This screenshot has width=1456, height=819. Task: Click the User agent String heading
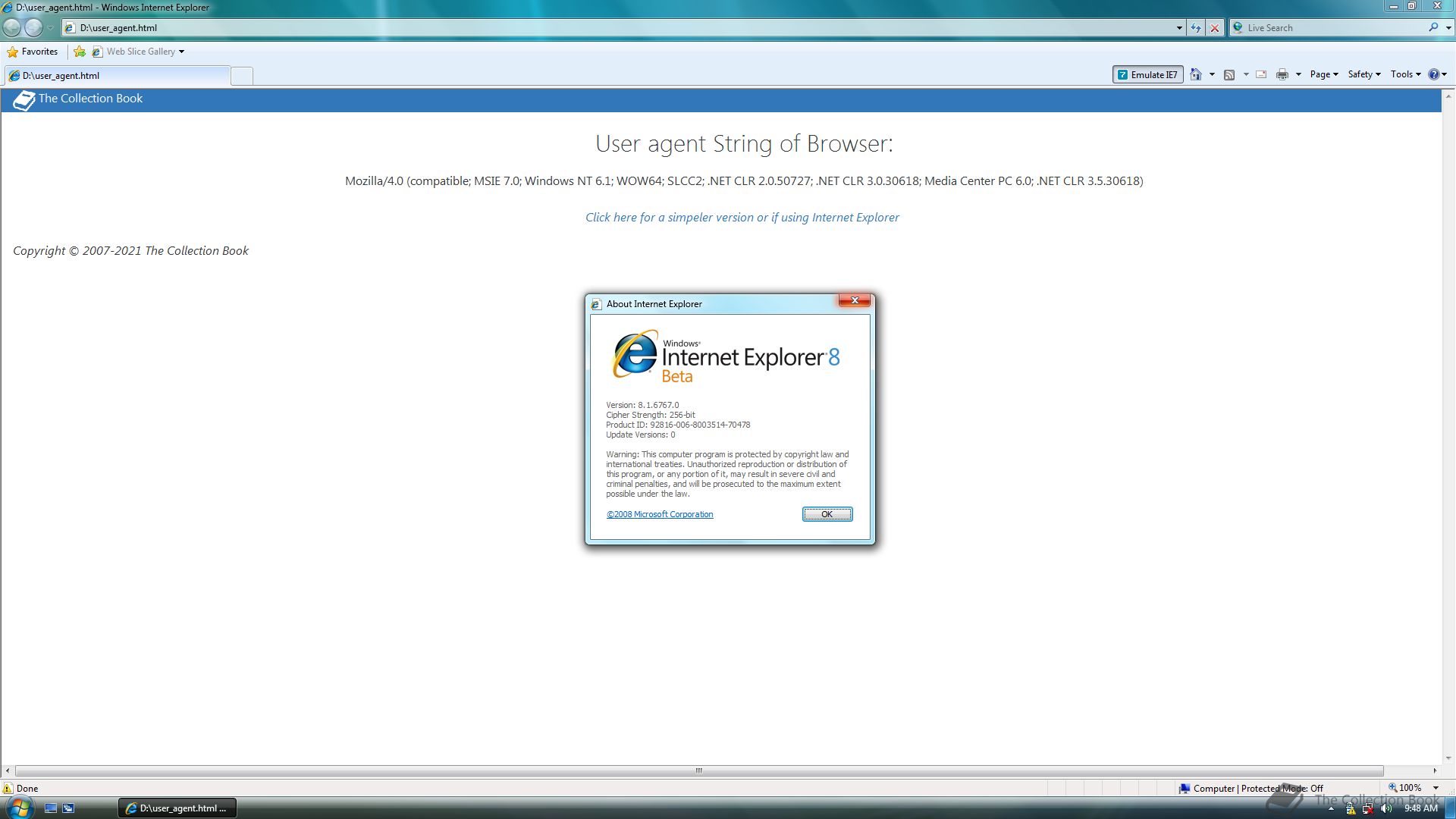coord(744,143)
